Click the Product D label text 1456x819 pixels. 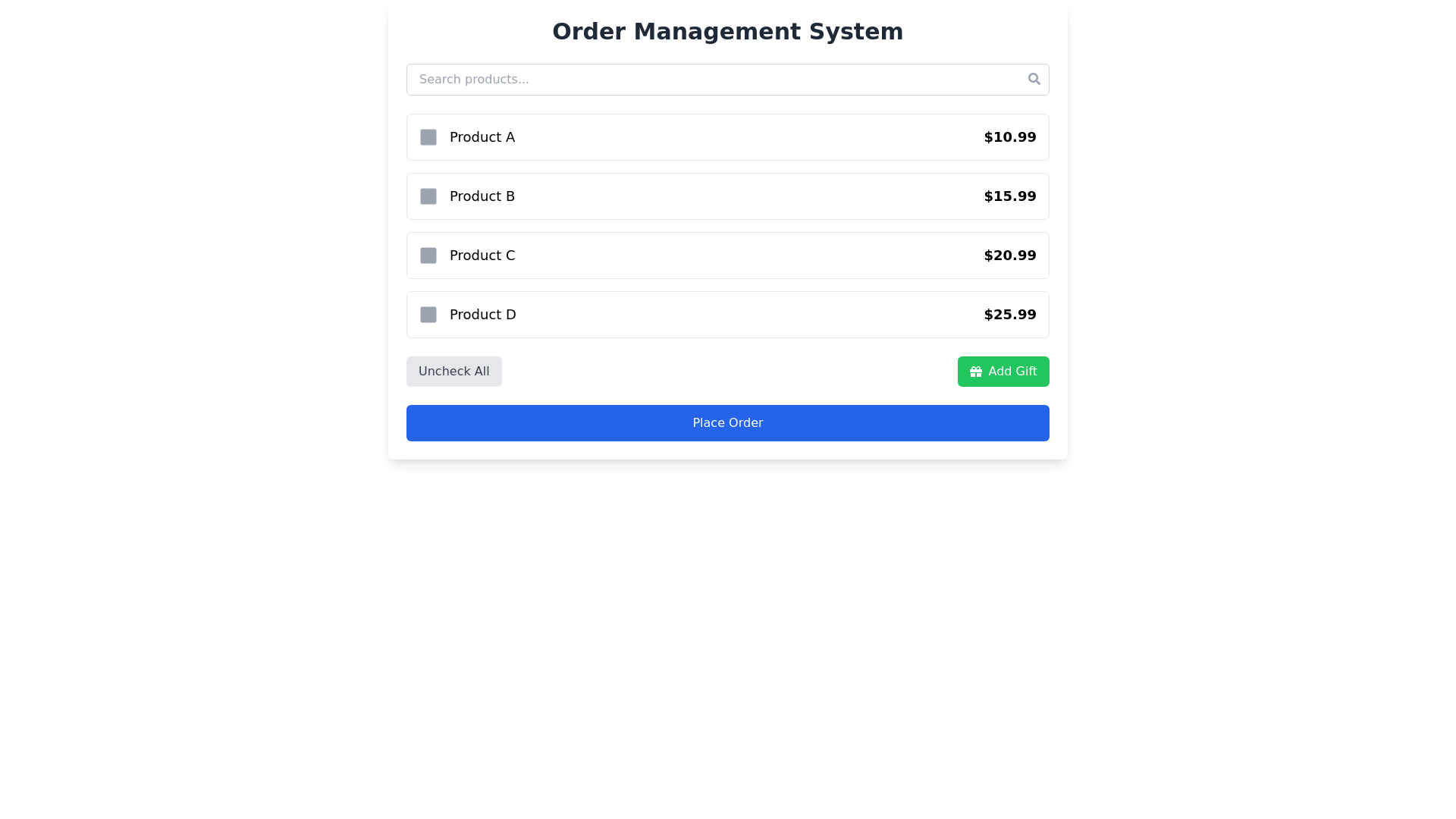[x=483, y=315]
